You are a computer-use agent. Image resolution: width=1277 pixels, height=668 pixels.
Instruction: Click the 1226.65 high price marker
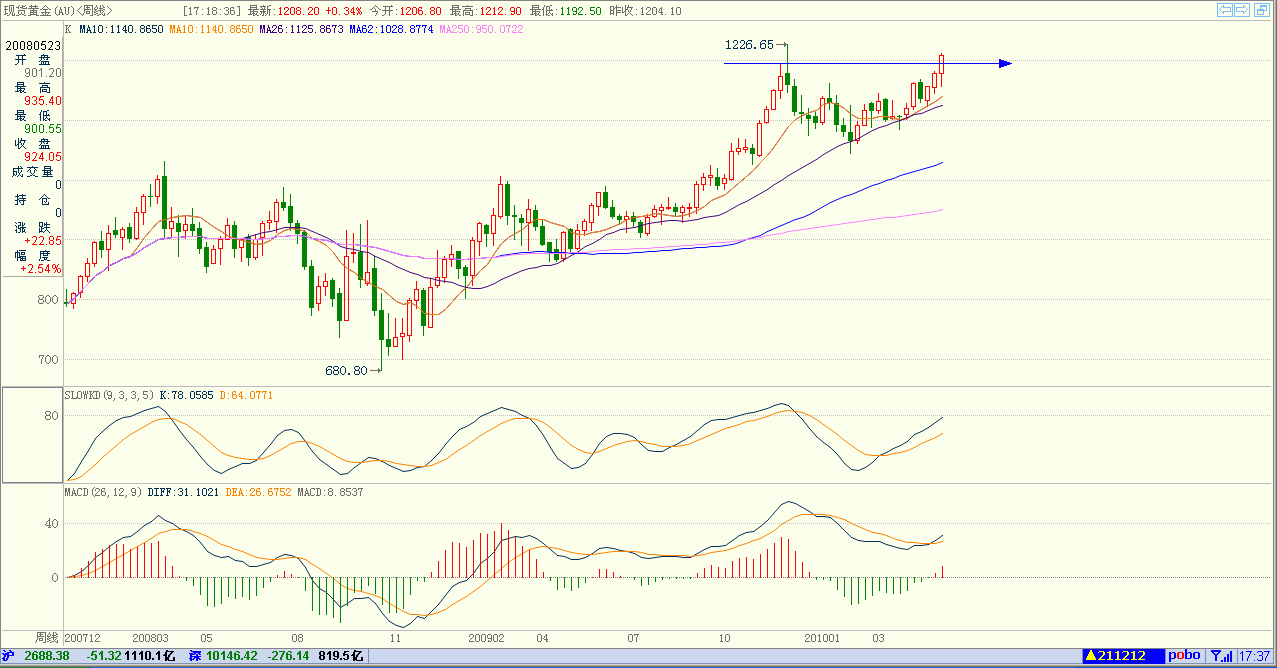coord(749,45)
